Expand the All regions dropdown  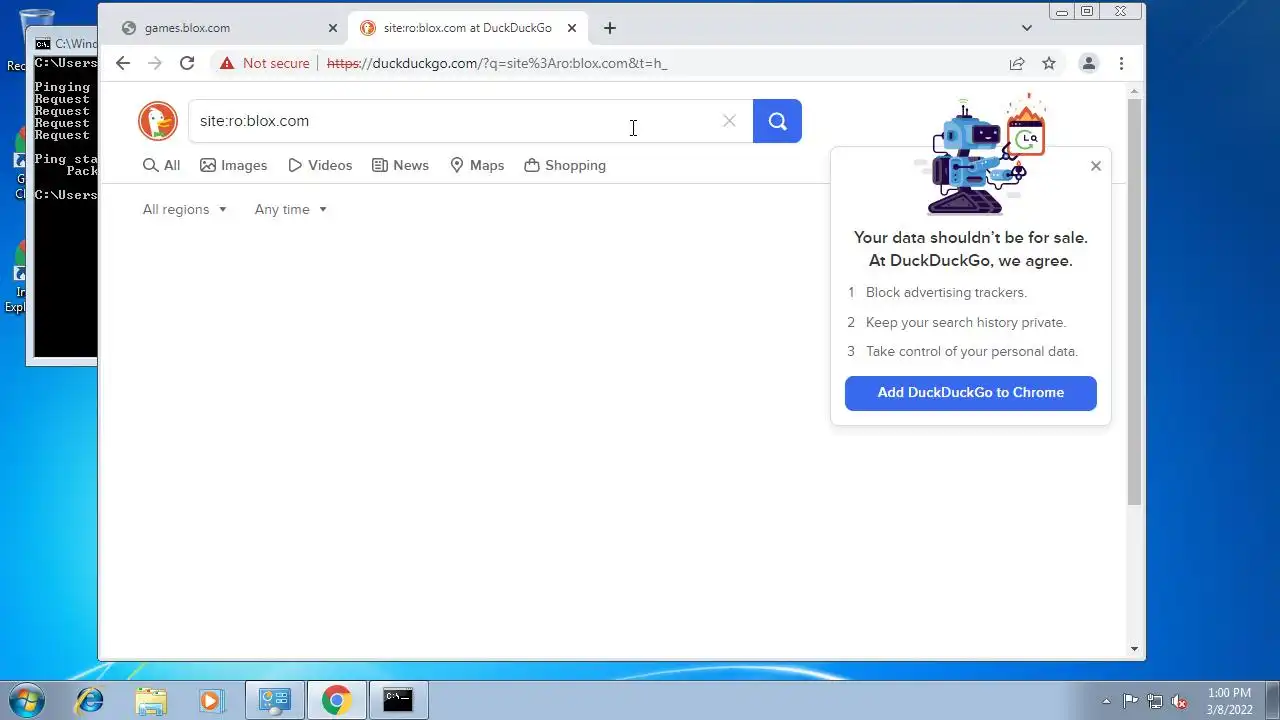(185, 209)
